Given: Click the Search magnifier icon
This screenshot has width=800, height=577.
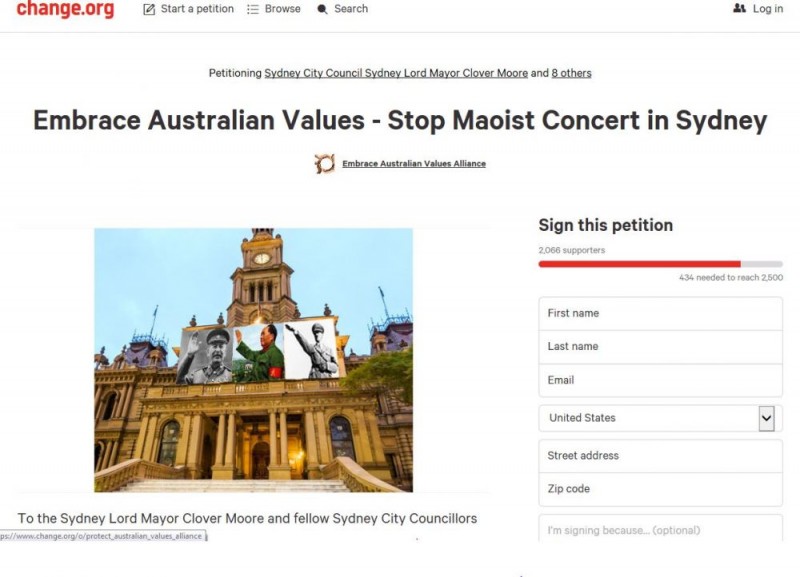Looking at the screenshot, I should pos(322,9).
